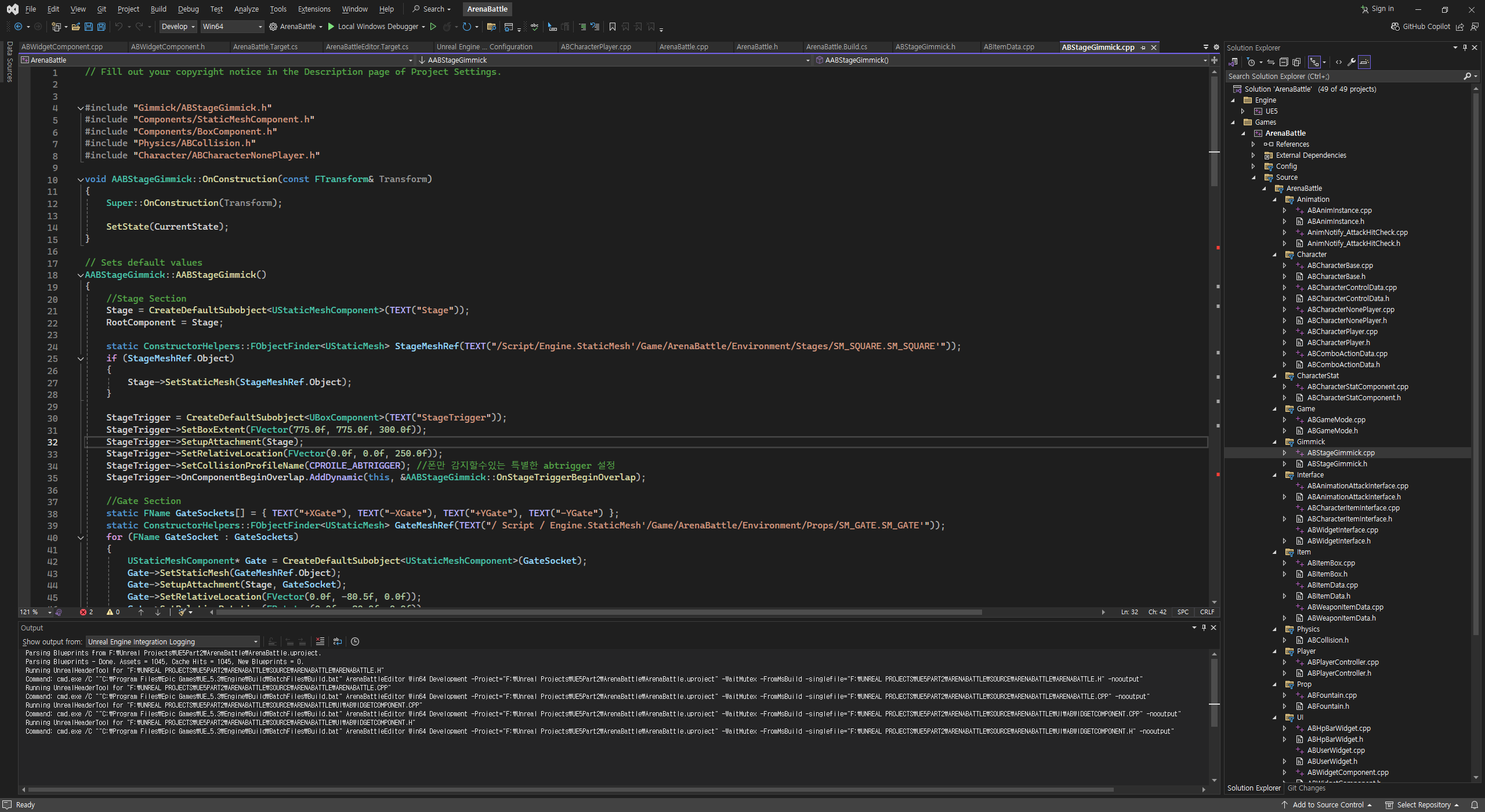Open the Data Sources side tab
The image size is (1485, 812).
[9, 61]
